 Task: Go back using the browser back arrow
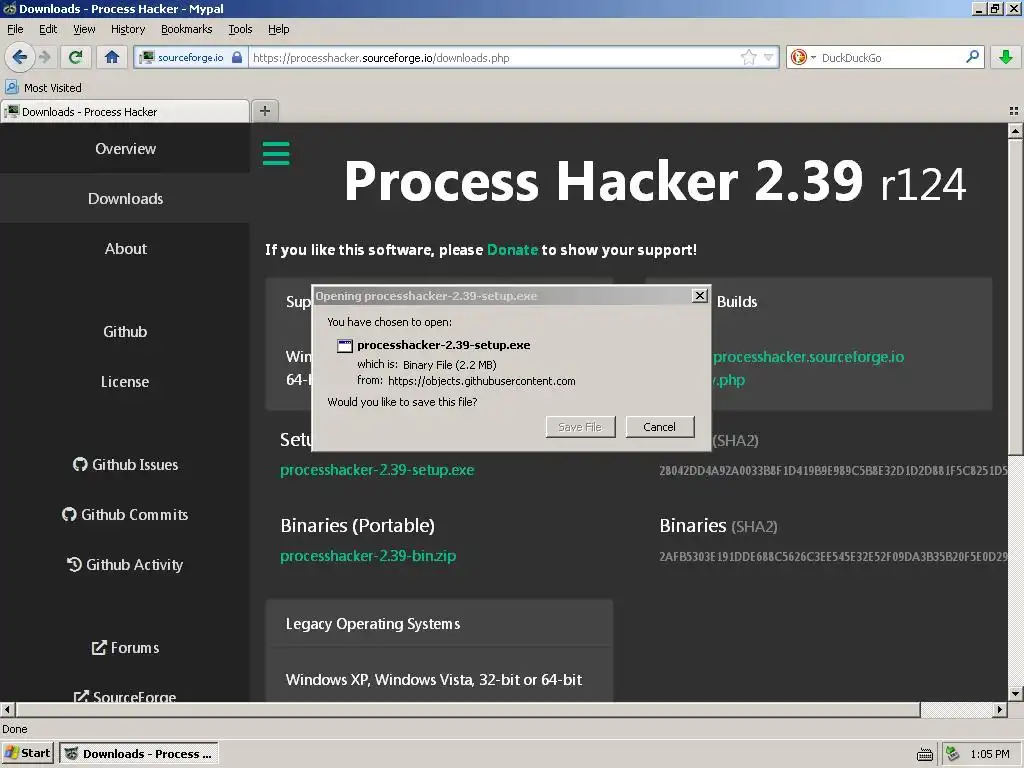(20, 57)
